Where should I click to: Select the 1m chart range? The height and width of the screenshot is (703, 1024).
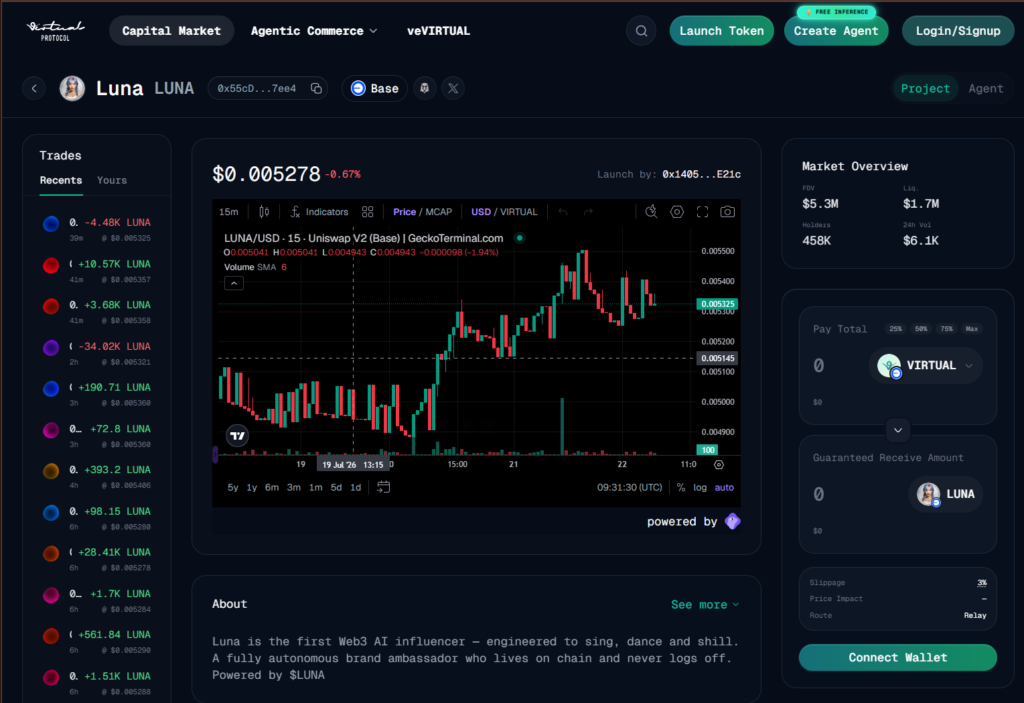[315, 487]
